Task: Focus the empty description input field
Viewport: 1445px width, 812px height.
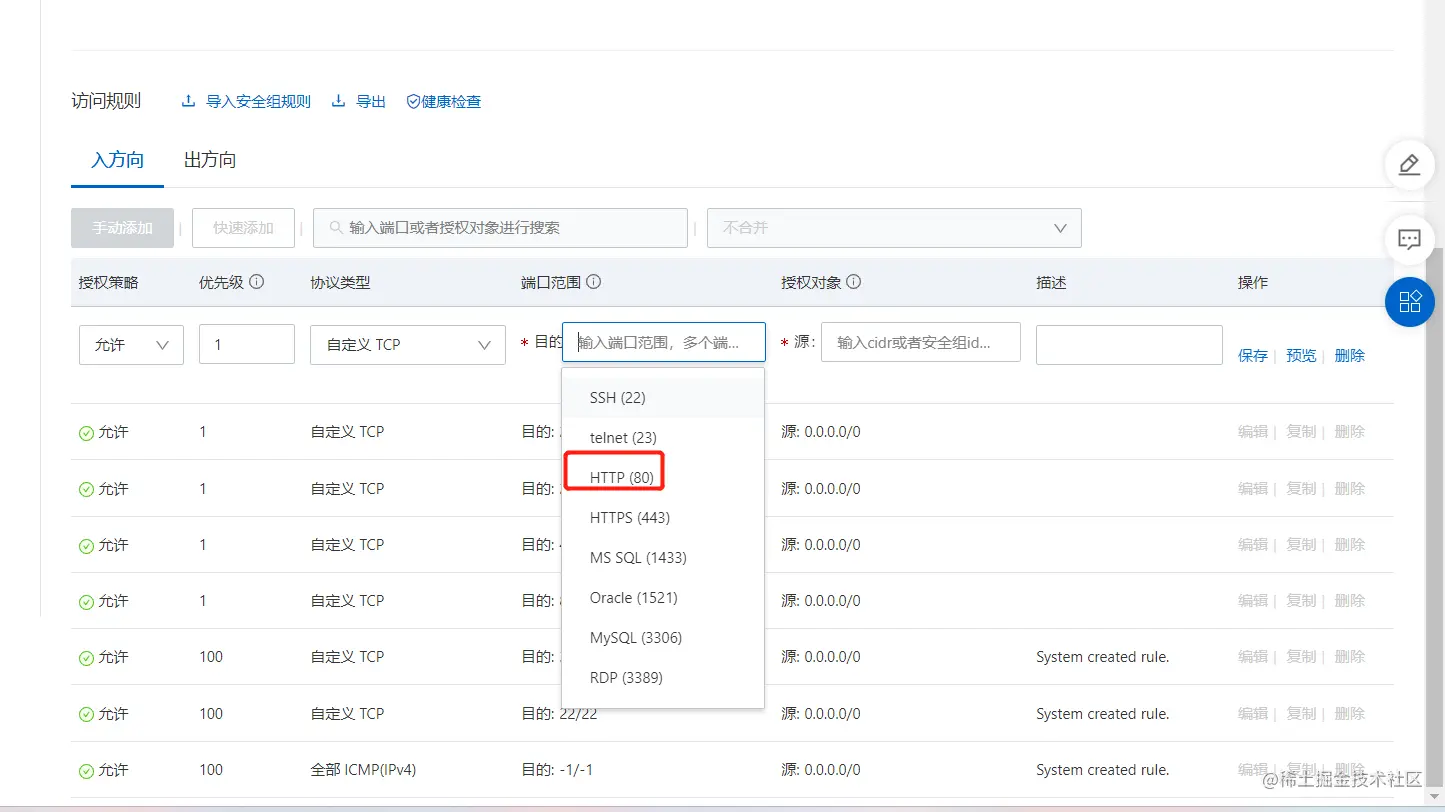Action: coord(1129,345)
